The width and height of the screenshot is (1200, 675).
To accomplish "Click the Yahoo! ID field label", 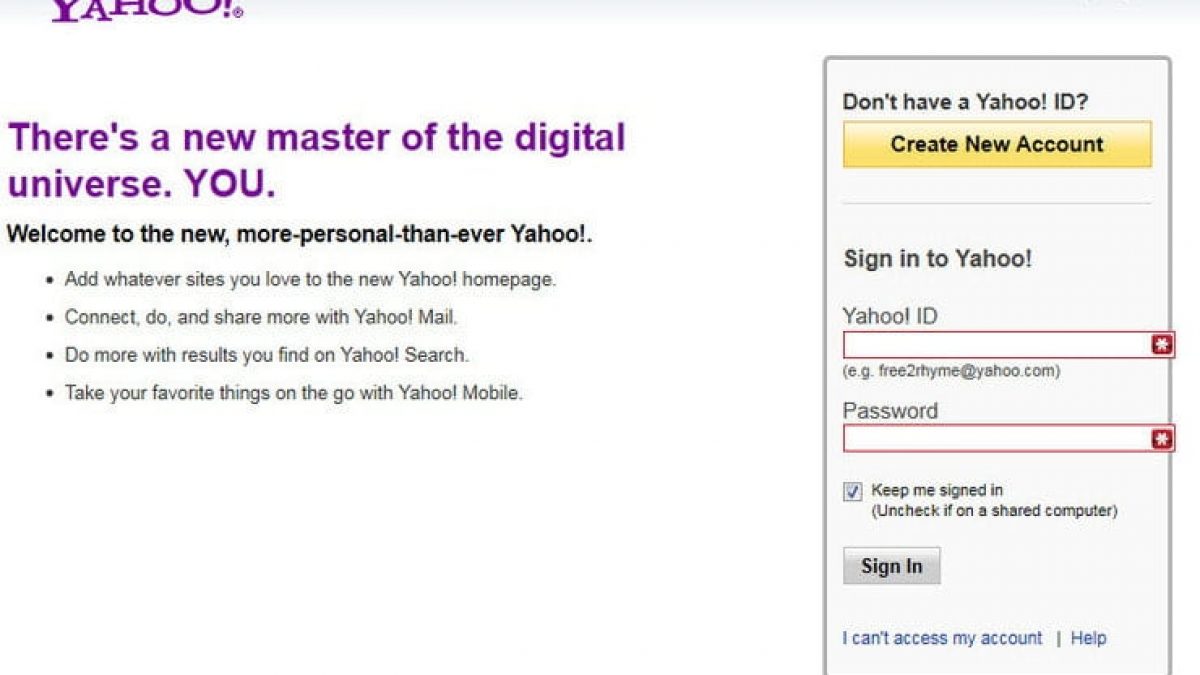I will (890, 317).
